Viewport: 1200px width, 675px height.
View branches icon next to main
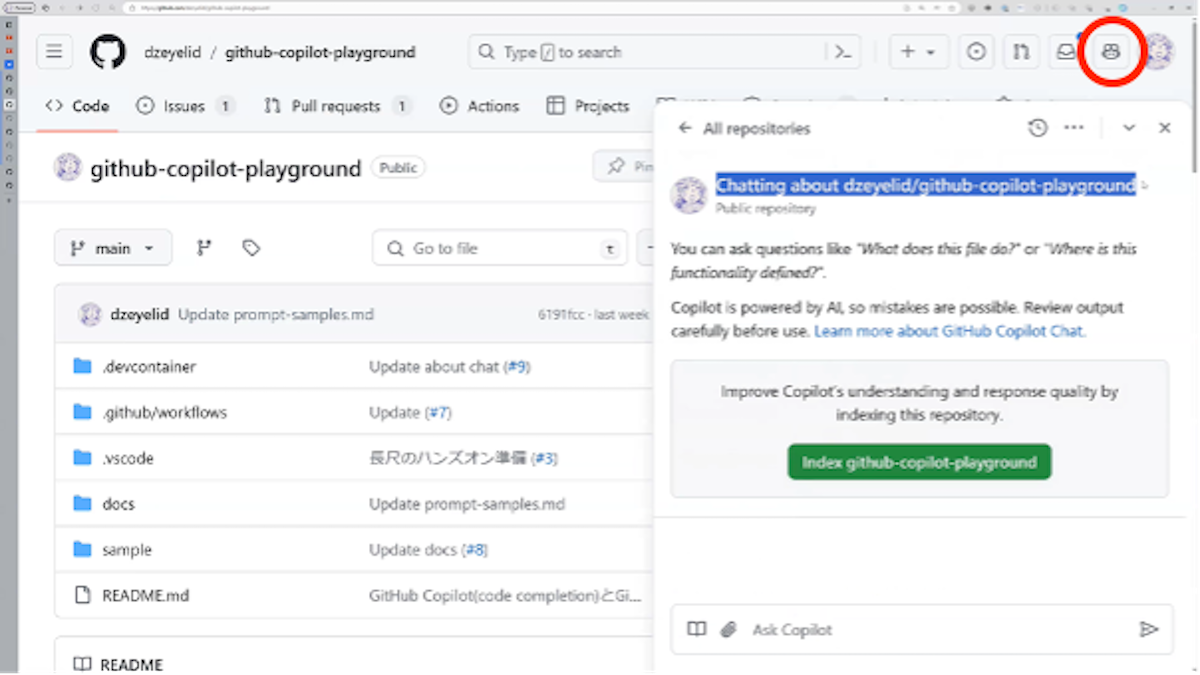(x=204, y=248)
